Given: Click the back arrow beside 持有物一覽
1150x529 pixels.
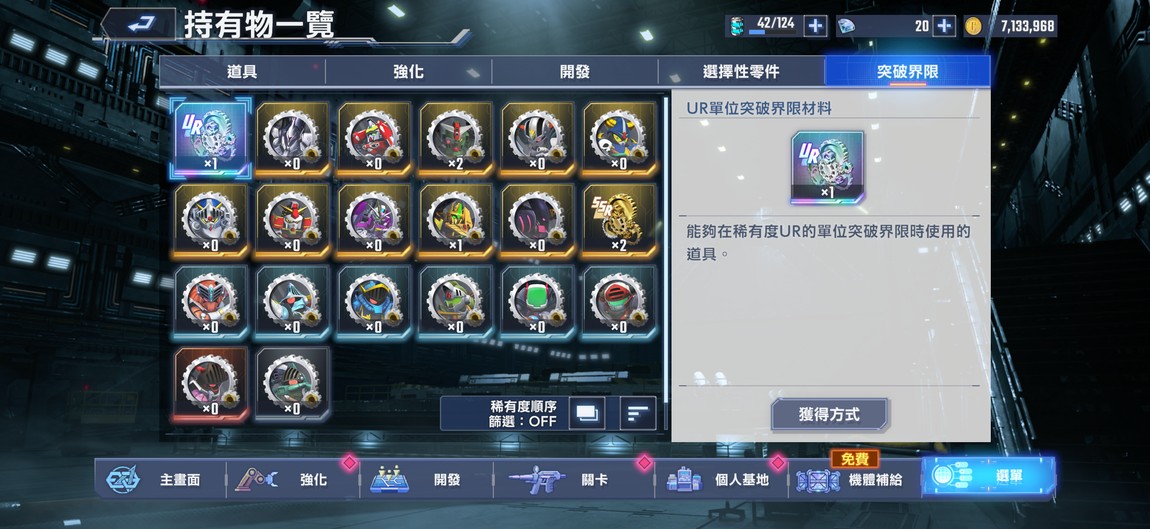Looking at the screenshot, I should point(139,25).
